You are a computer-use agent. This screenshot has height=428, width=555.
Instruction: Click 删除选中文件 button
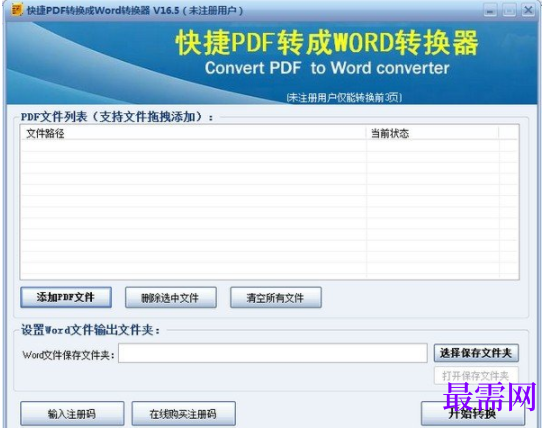click(x=171, y=297)
